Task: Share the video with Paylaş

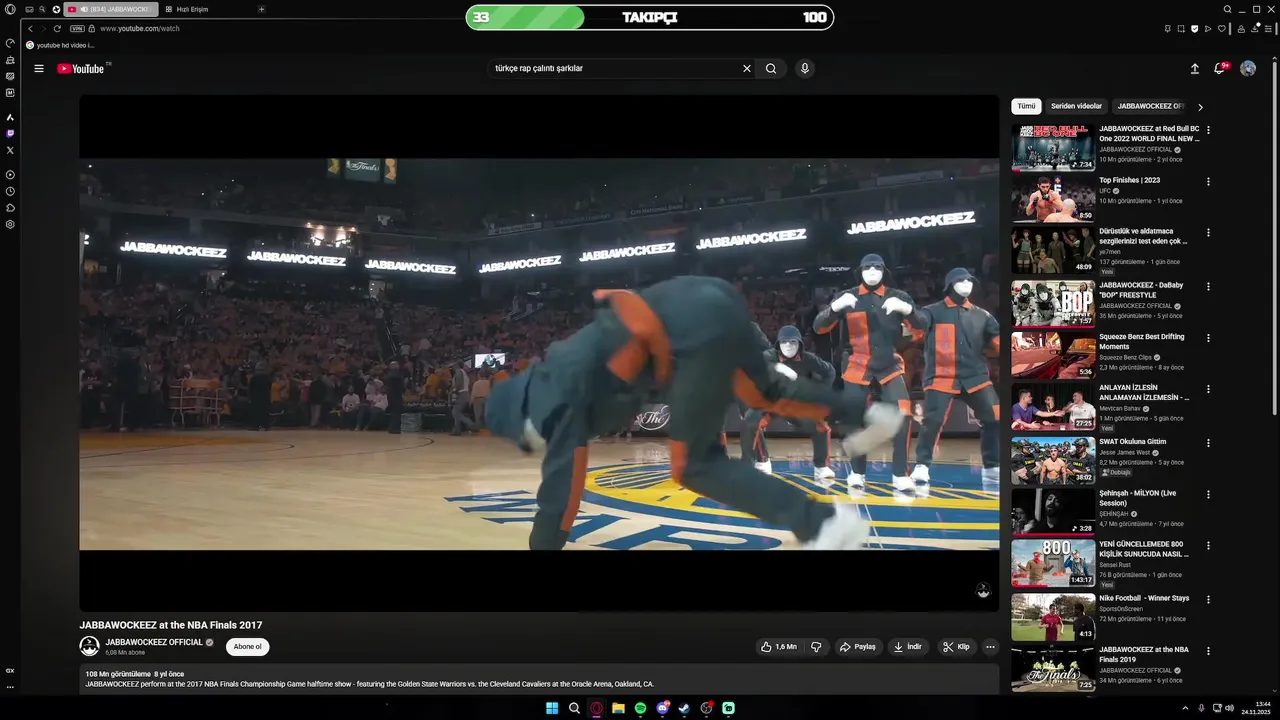Action: 857,647
